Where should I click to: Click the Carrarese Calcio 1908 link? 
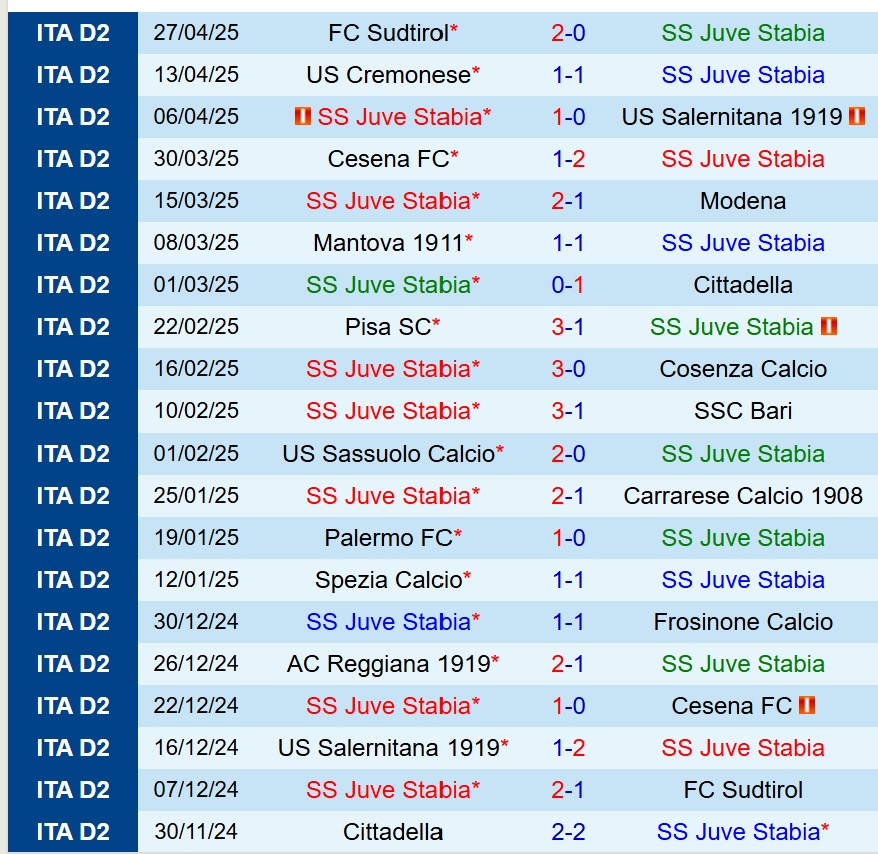click(x=742, y=496)
